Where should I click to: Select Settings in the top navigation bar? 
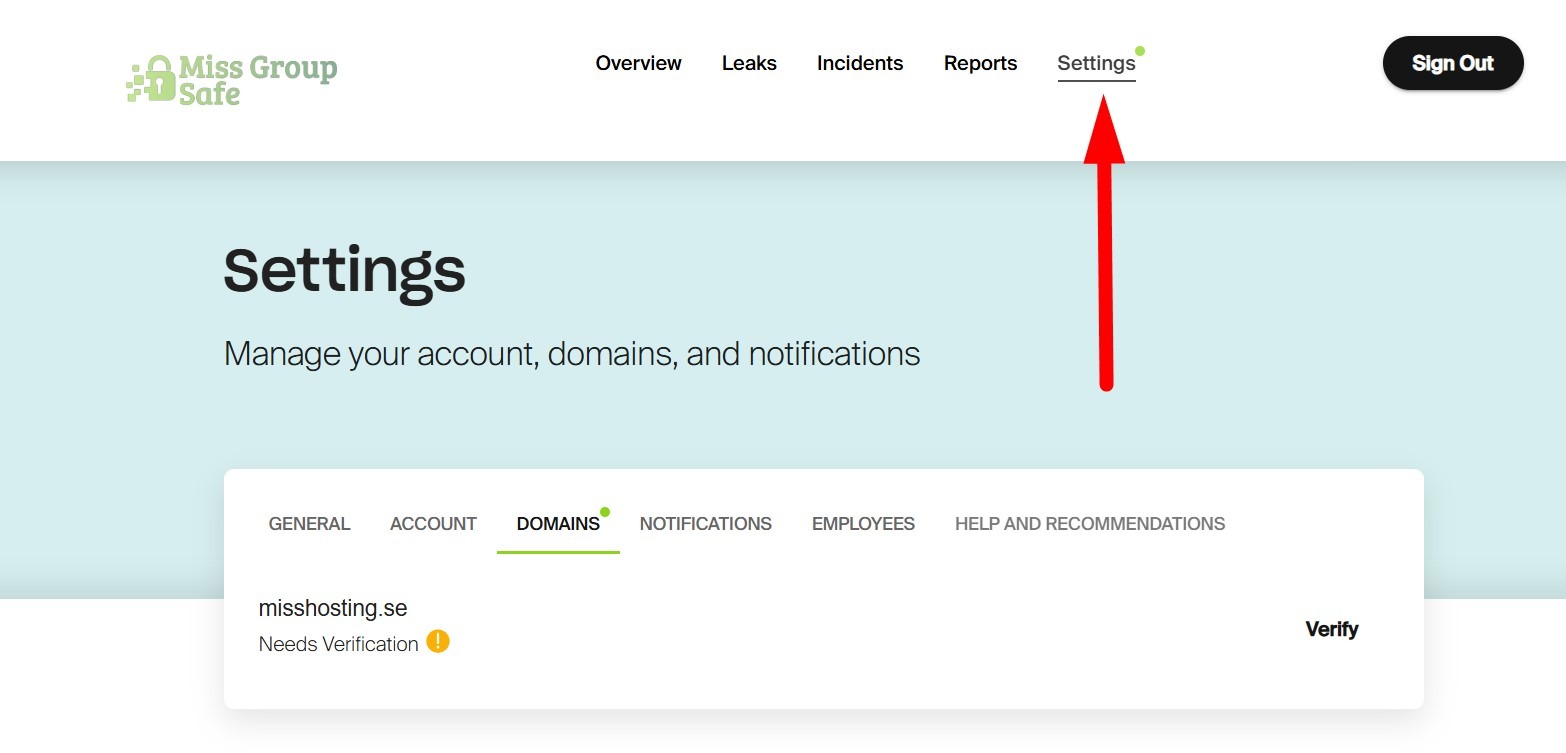1096,63
